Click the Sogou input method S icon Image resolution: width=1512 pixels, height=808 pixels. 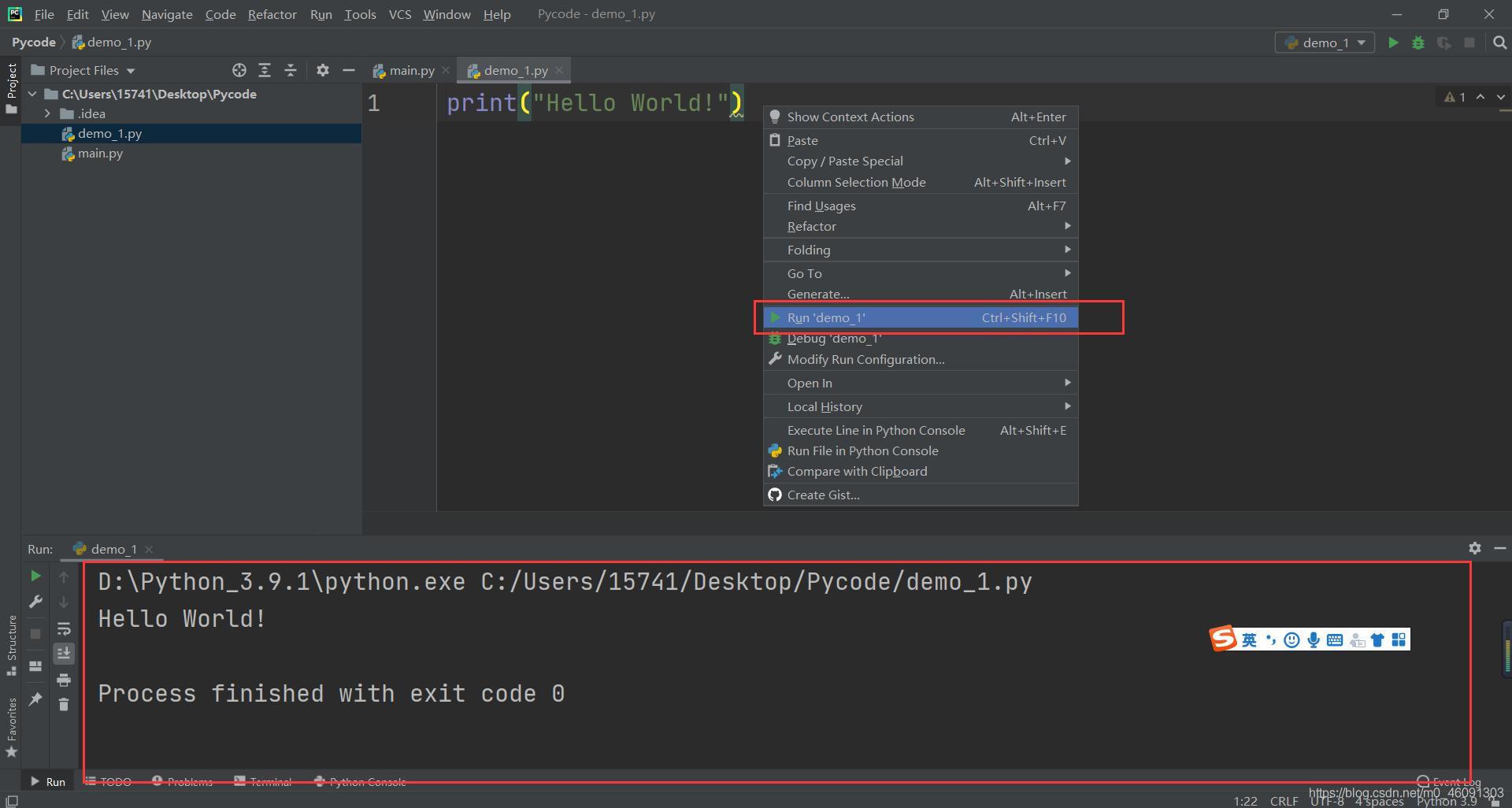[x=1223, y=639]
